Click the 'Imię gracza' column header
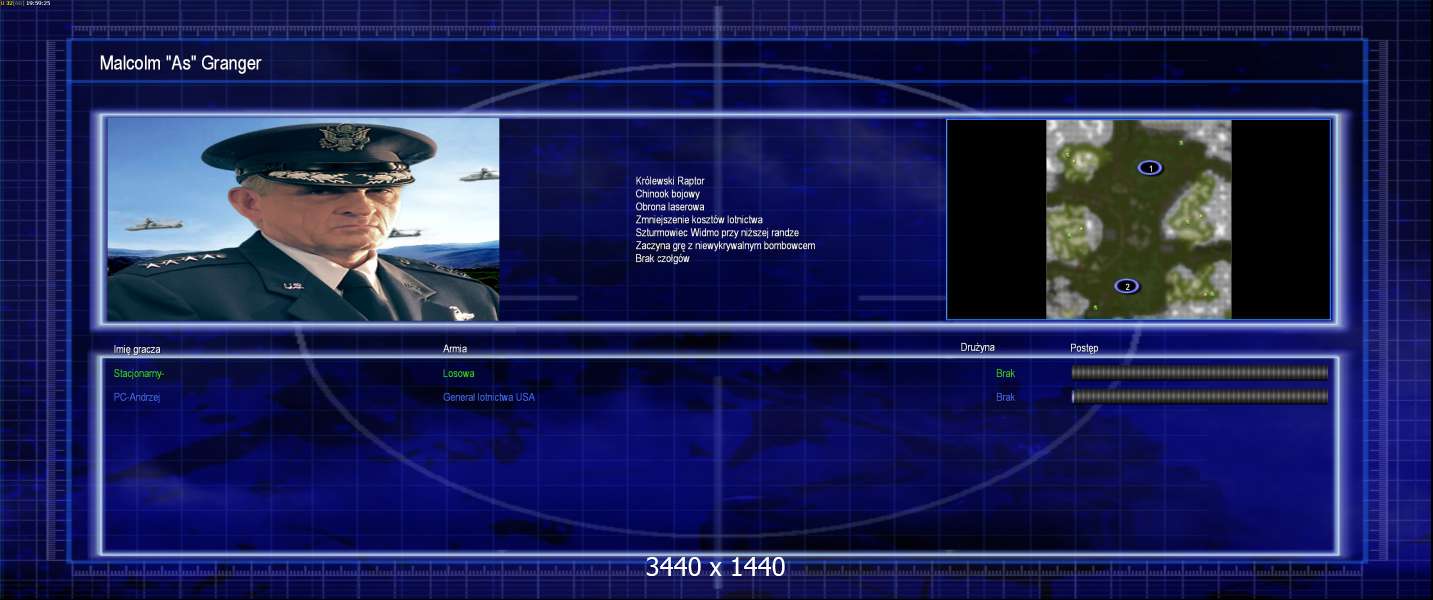1433x600 pixels. [x=137, y=350]
